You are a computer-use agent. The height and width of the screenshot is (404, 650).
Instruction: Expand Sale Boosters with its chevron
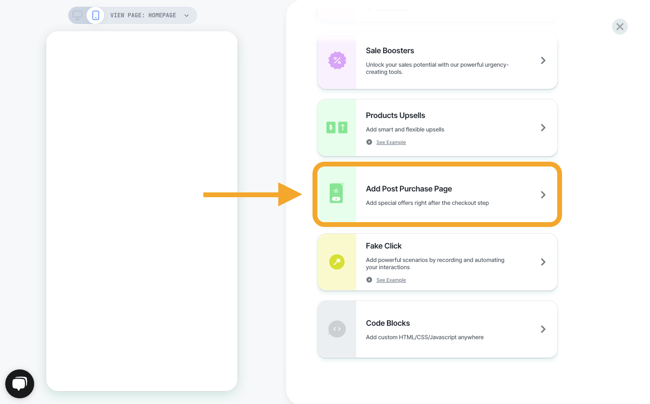pos(543,61)
